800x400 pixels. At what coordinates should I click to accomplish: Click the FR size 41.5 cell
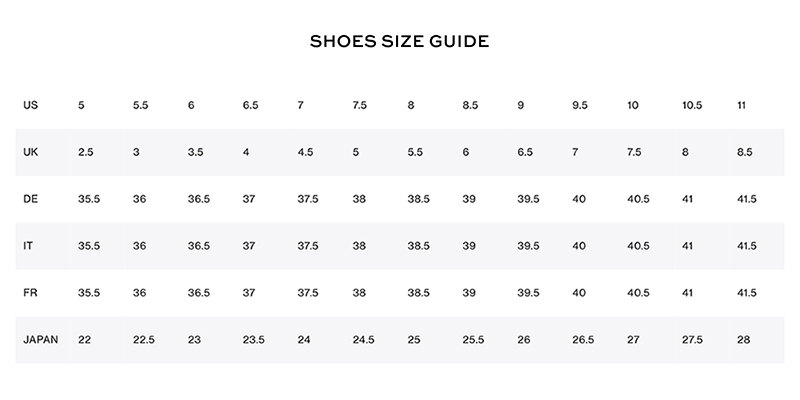pos(748,293)
